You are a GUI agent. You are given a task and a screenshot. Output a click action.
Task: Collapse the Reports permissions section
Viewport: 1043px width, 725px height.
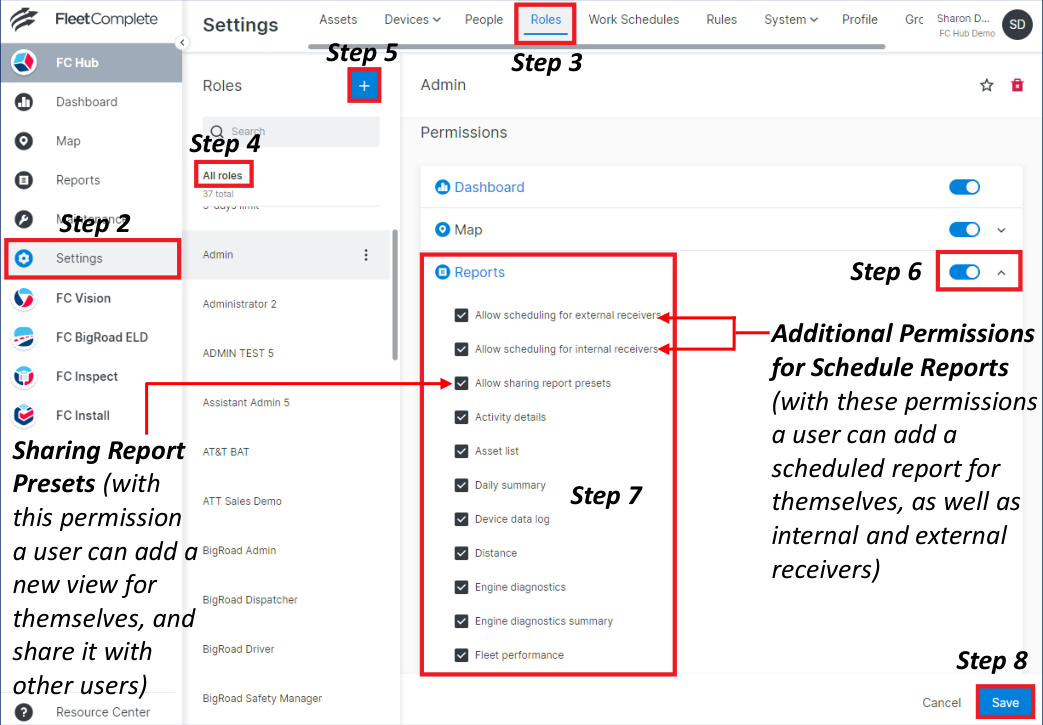[1000, 271]
